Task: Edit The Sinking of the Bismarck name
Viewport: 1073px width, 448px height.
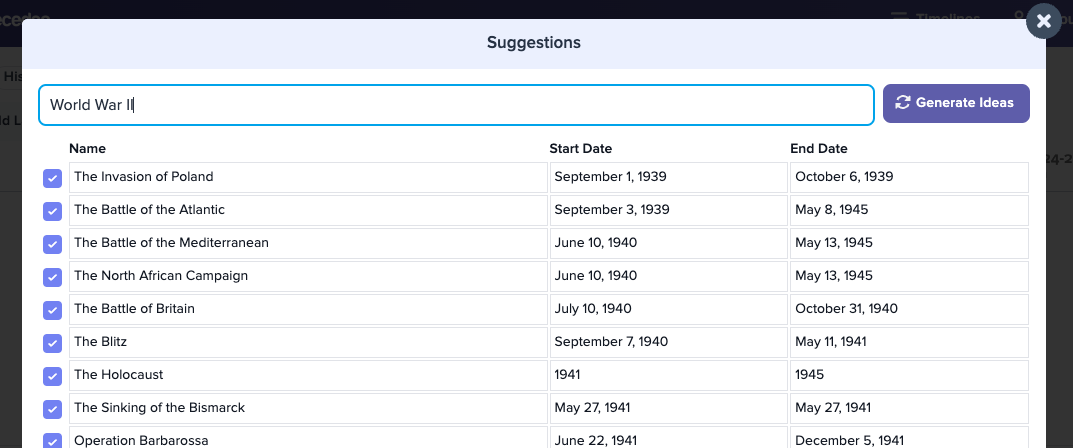Action: pyautogui.click(x=308, y=408)
